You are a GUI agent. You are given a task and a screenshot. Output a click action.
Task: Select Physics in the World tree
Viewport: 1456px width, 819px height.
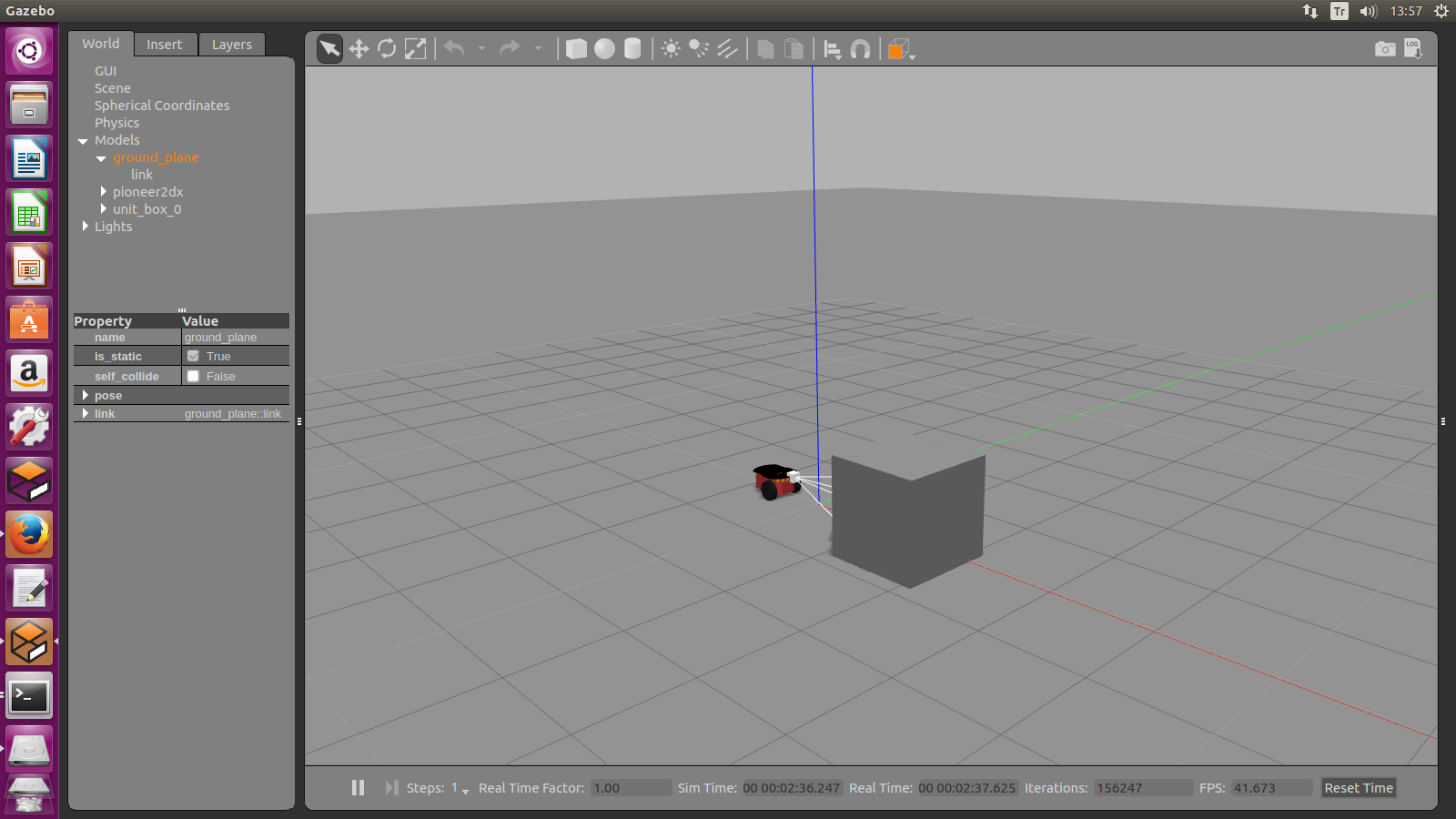(116, 123)
